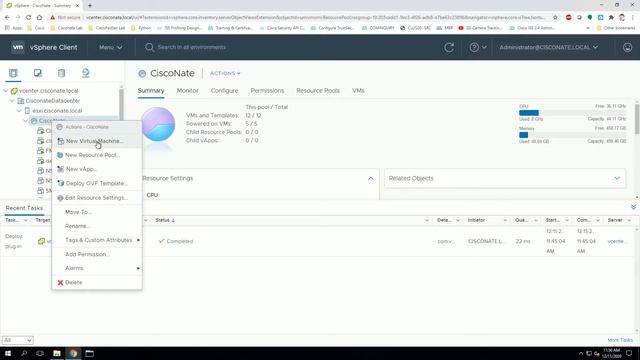Sort tasks by Server column
The height and width of the screenshot is (360, 640).
point(615,220)
